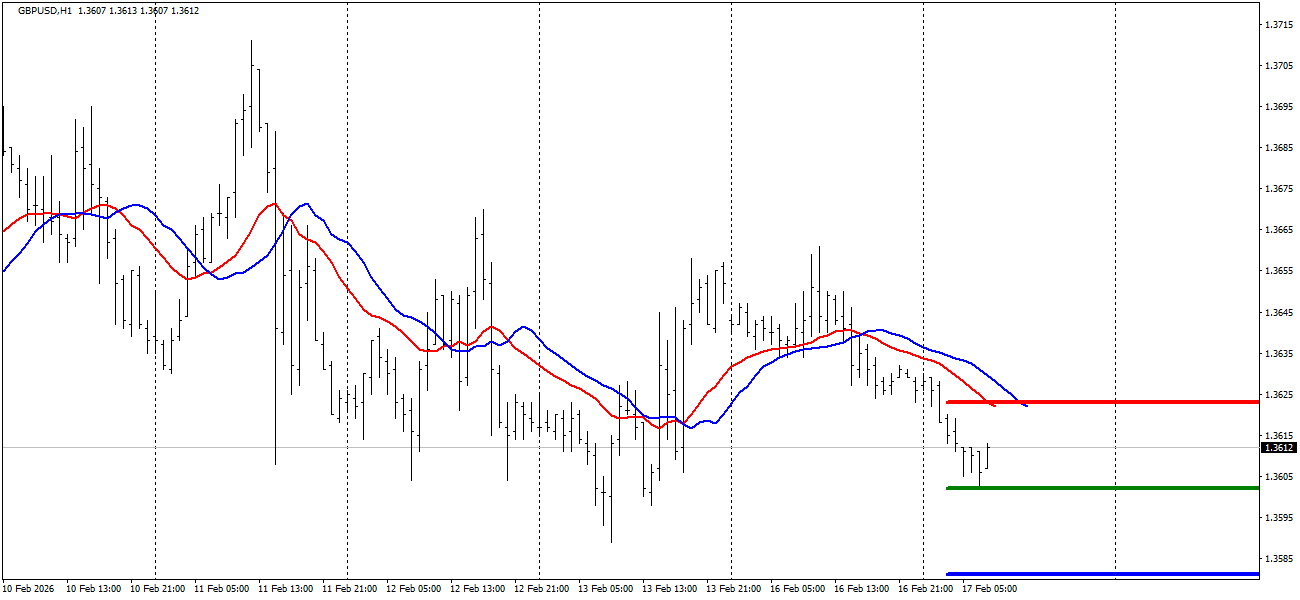Screen dimensions: 1300x600
Task: Click the 1.3695 price axis label
Action: coord(1280,106)
